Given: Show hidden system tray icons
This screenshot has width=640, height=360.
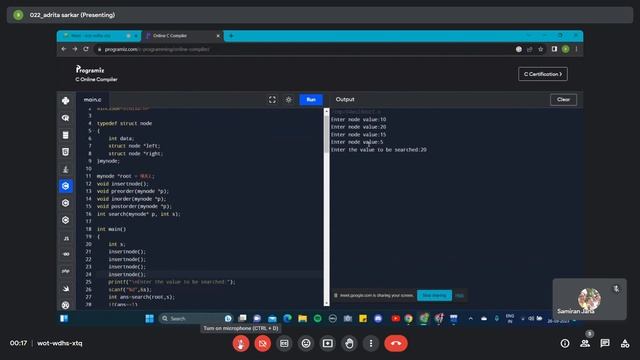Looking at the screenshot, I should (471, 318).
